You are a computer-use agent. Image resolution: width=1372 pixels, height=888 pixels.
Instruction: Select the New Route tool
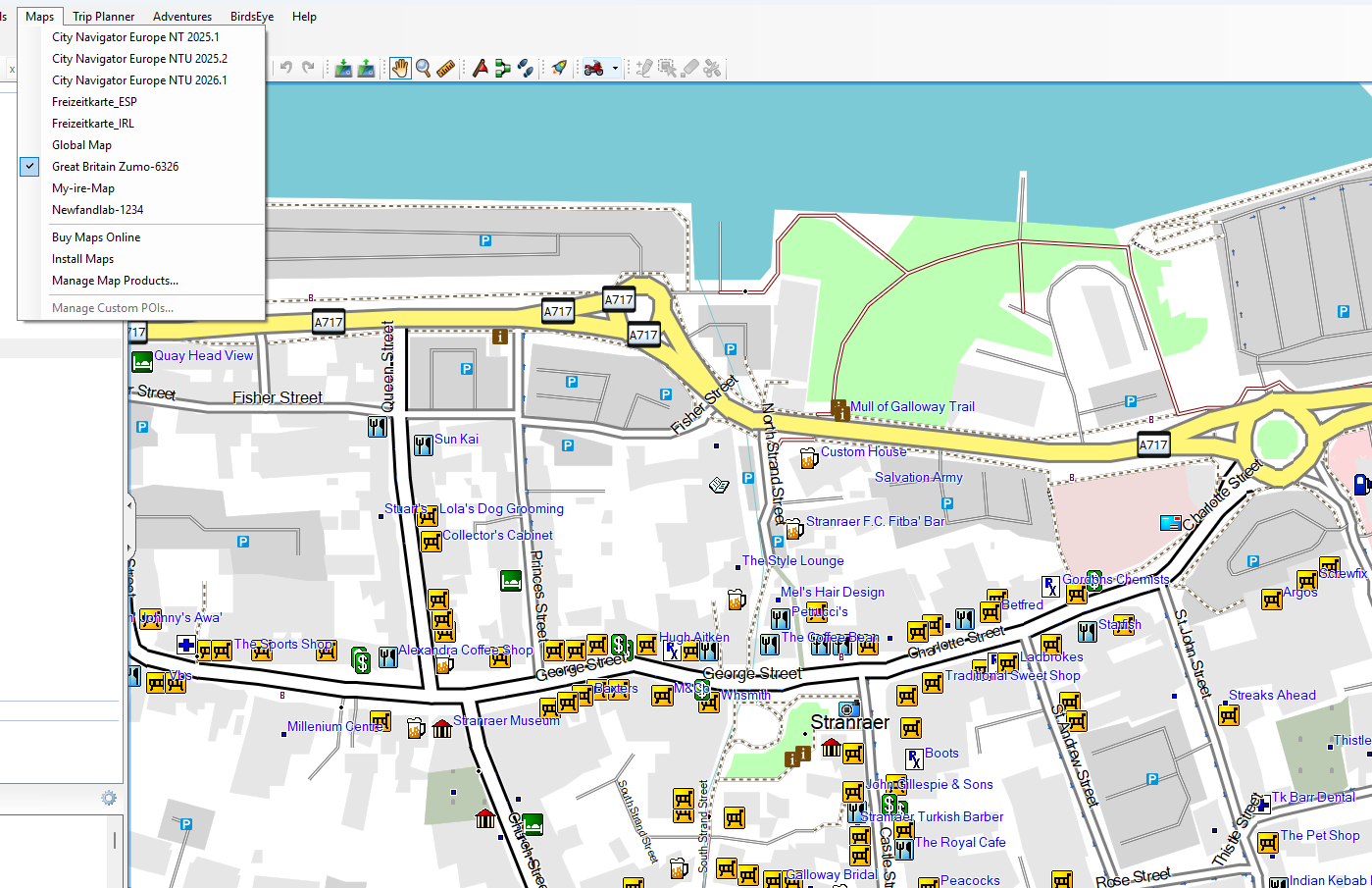tap(502, 68)
